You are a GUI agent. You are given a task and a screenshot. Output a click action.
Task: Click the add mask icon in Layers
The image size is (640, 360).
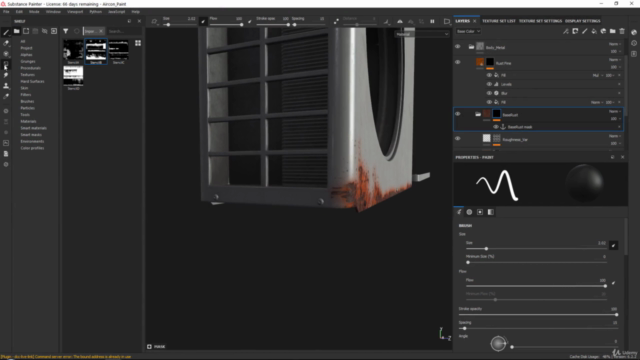(x=575, y=31)
